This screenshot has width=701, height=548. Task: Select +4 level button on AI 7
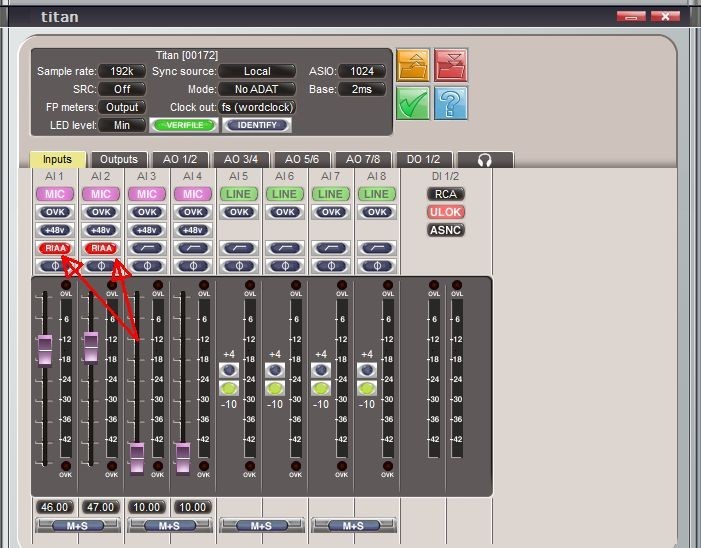(321, 370)
